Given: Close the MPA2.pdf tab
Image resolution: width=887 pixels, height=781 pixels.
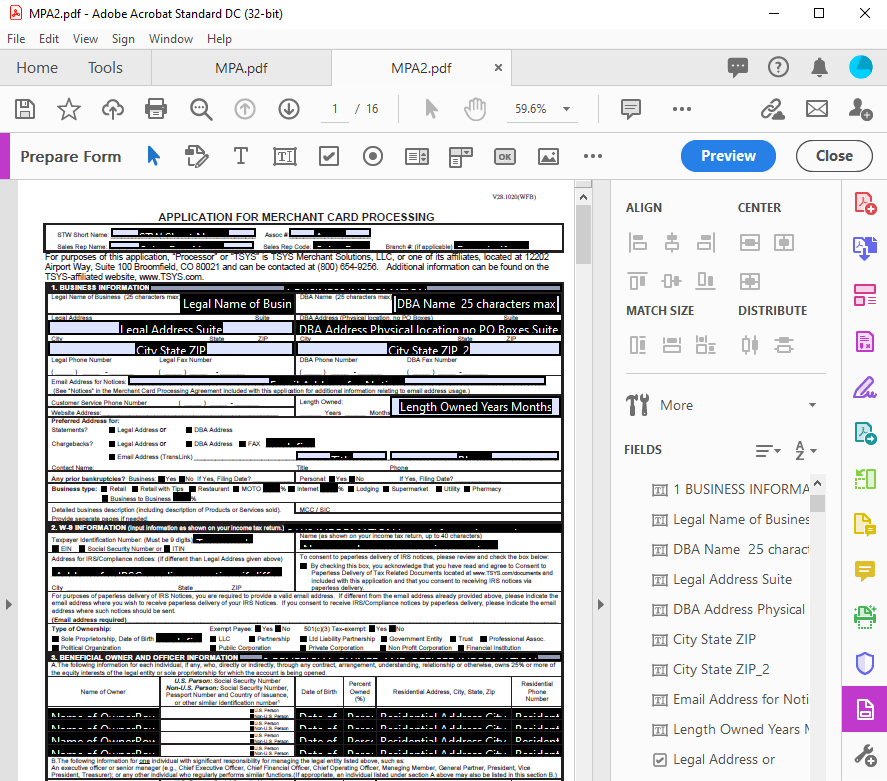Looking at the screenshot, I should 498,68.
